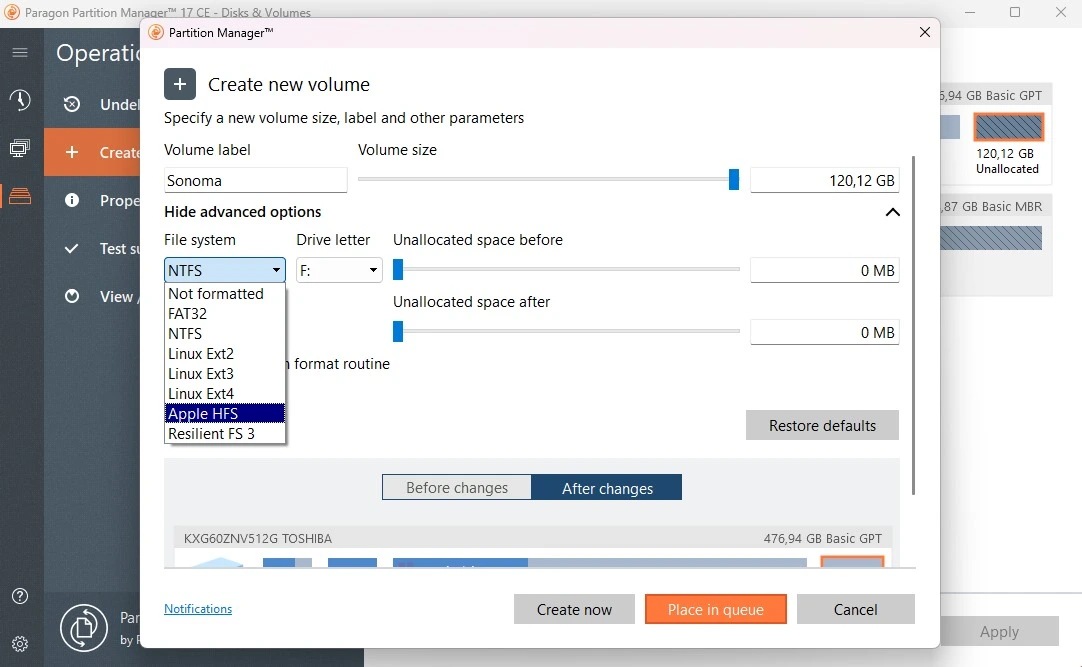Click the Undelete operation icon
1082x667 pixels.
pos(72,104)
